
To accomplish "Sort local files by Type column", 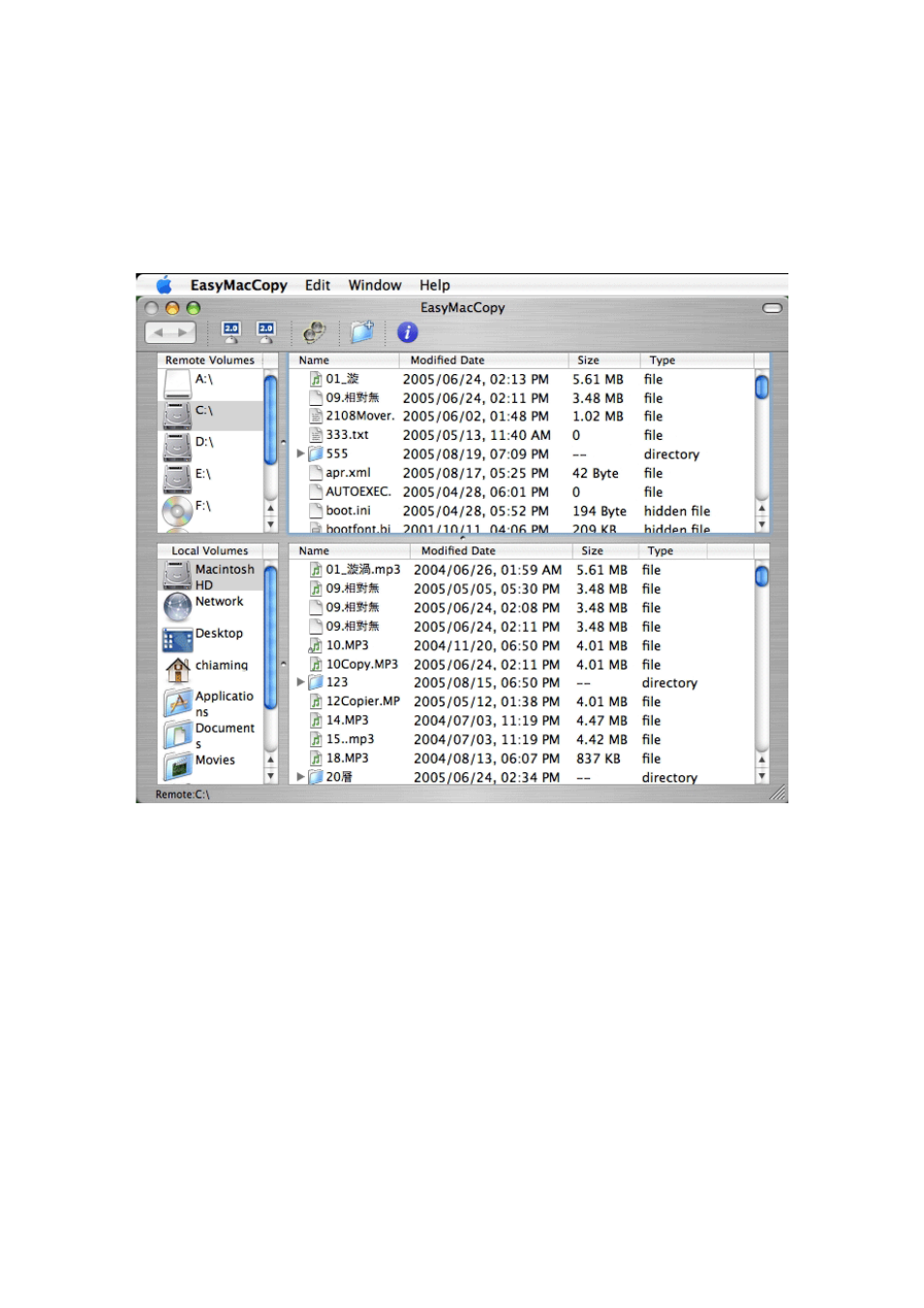I will 672,551.
